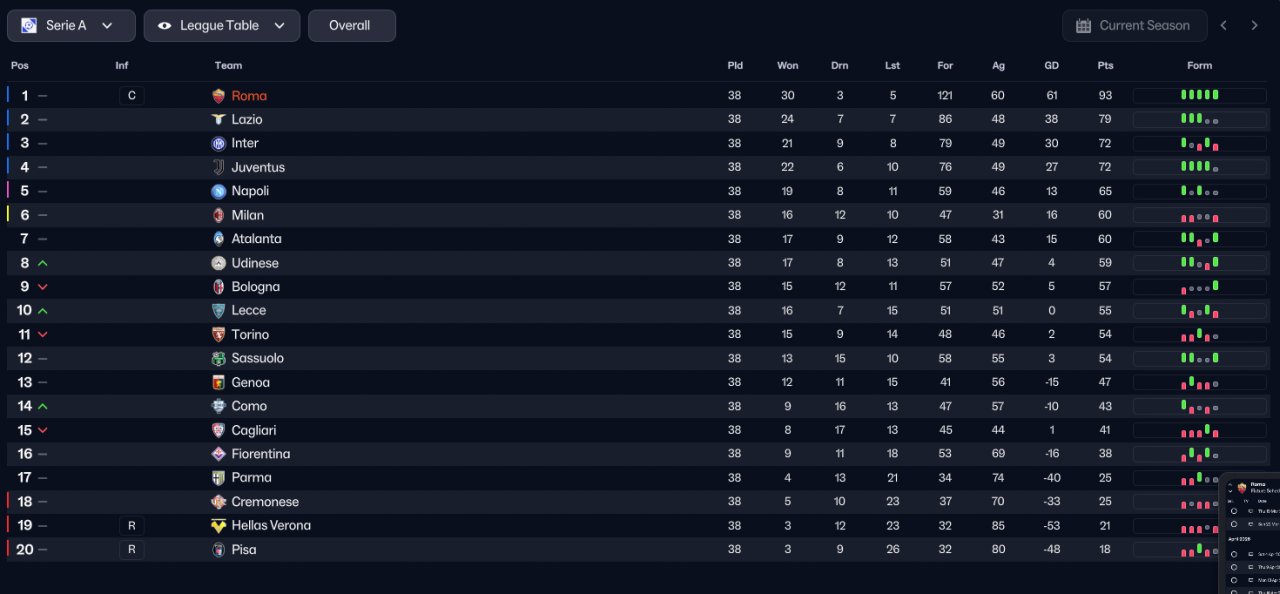Go to the previous season arrow
The image size is (1280, 594).
coord(1224,26)
